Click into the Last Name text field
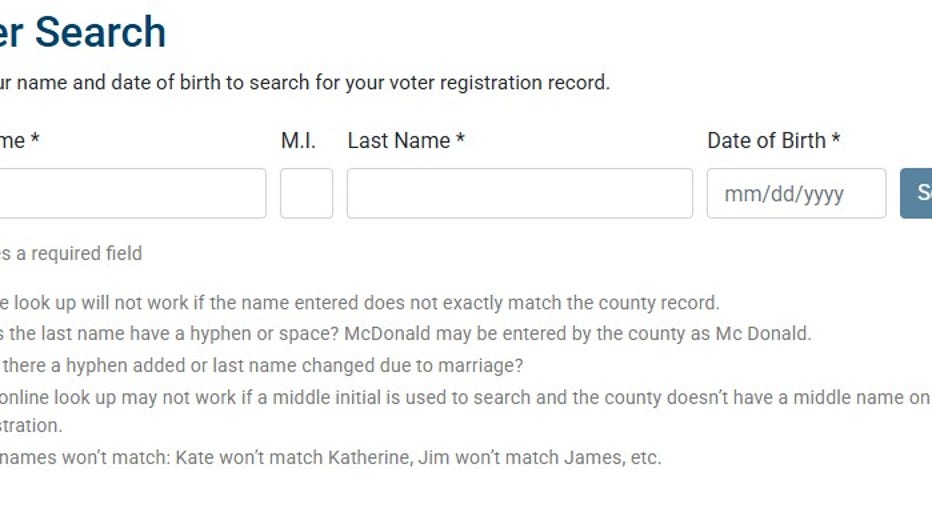The image size is (932, 524). pyautogui.click(x=519, y=193)
